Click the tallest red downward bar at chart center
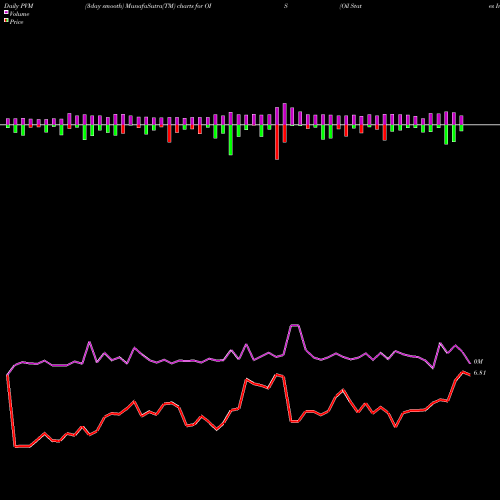Viewport: 500px width, 500px height. tap(277, 142)
